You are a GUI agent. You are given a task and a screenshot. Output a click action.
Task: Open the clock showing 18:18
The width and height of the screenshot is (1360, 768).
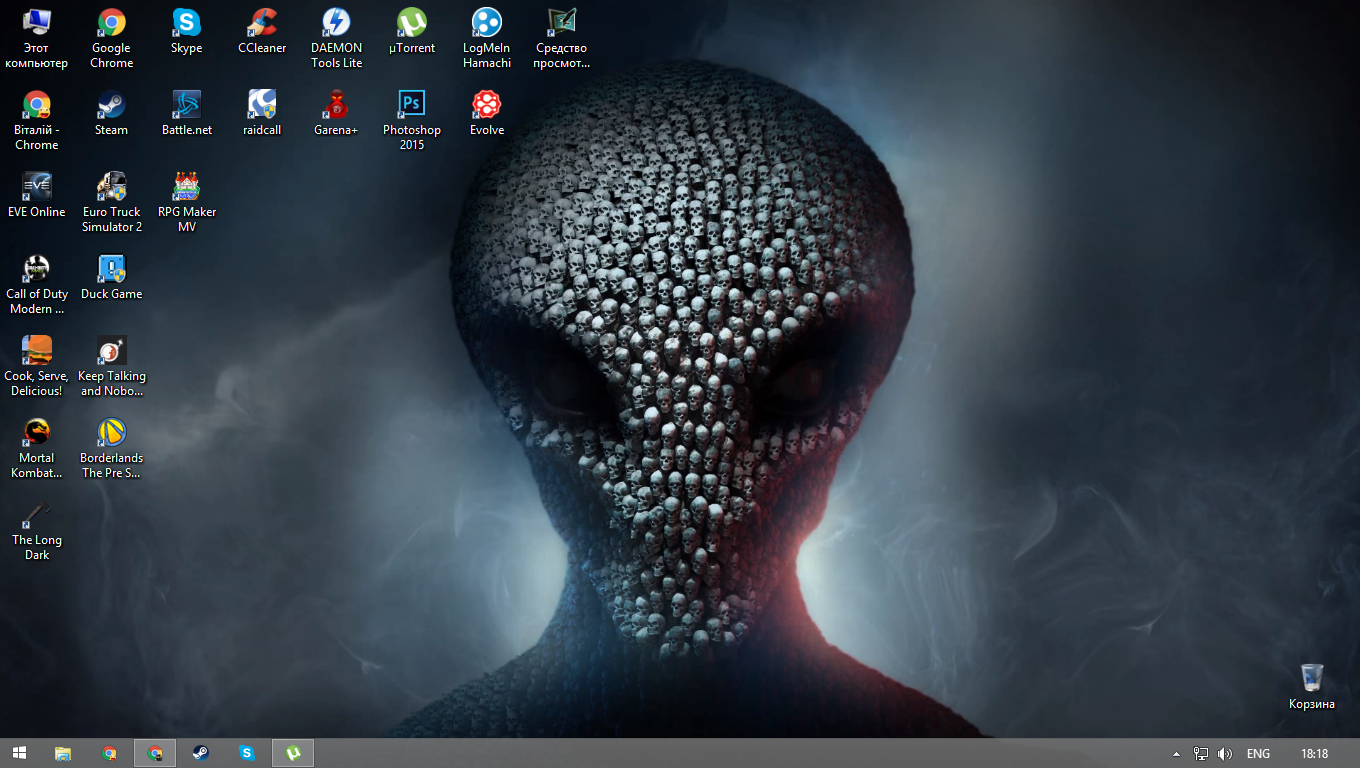[x=1315, y=754]
